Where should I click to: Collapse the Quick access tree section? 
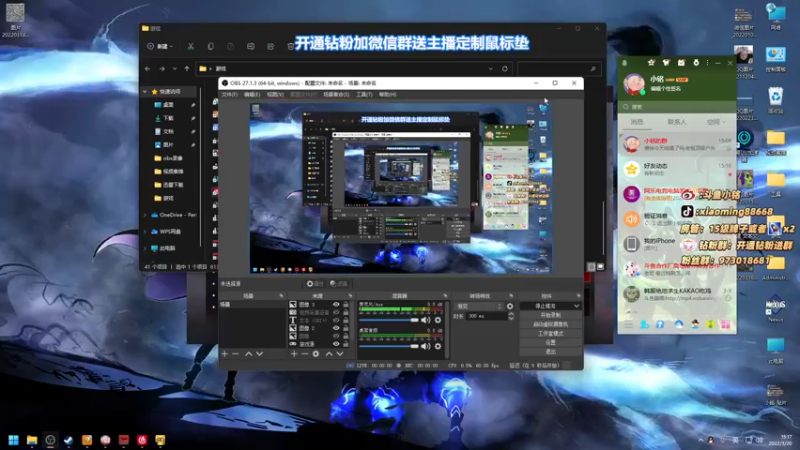[x=145, y=92]
